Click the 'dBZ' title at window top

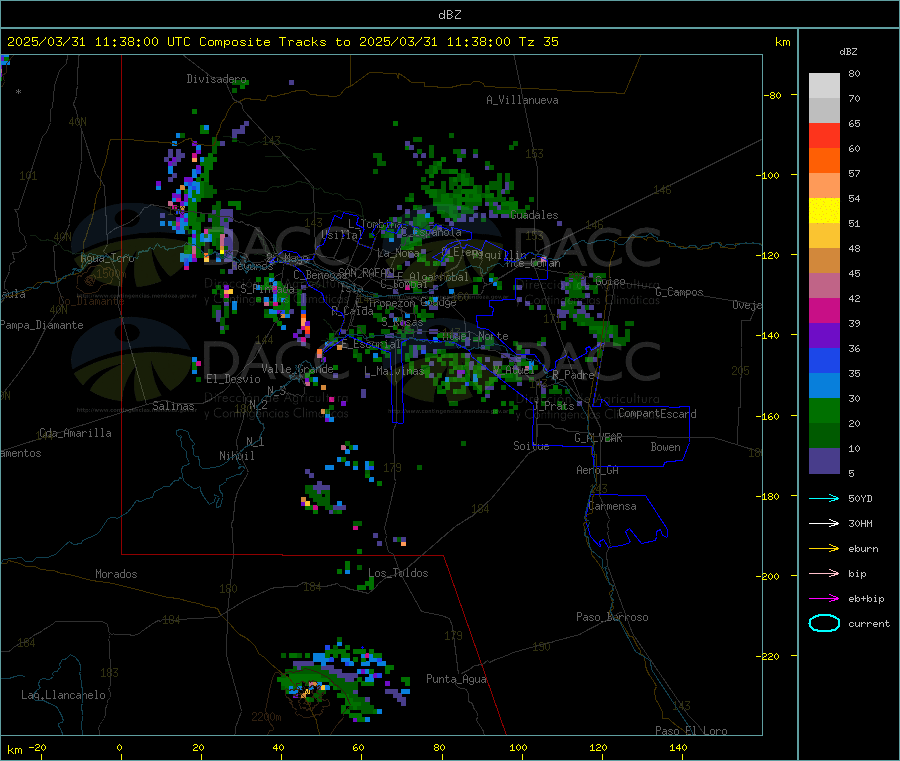click(x=449, y=15)
